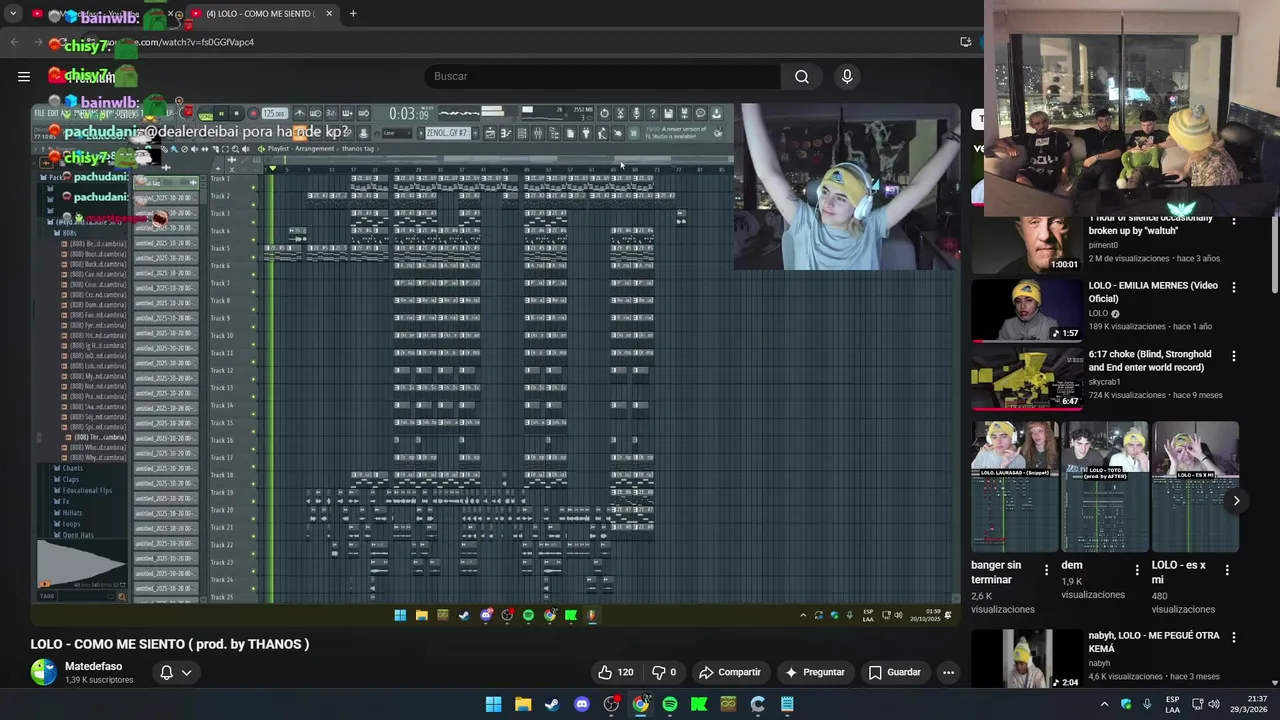This screenshot has height=720, width=1280.
Task: Open a new browser tab with plus
Action: [353, 14]
